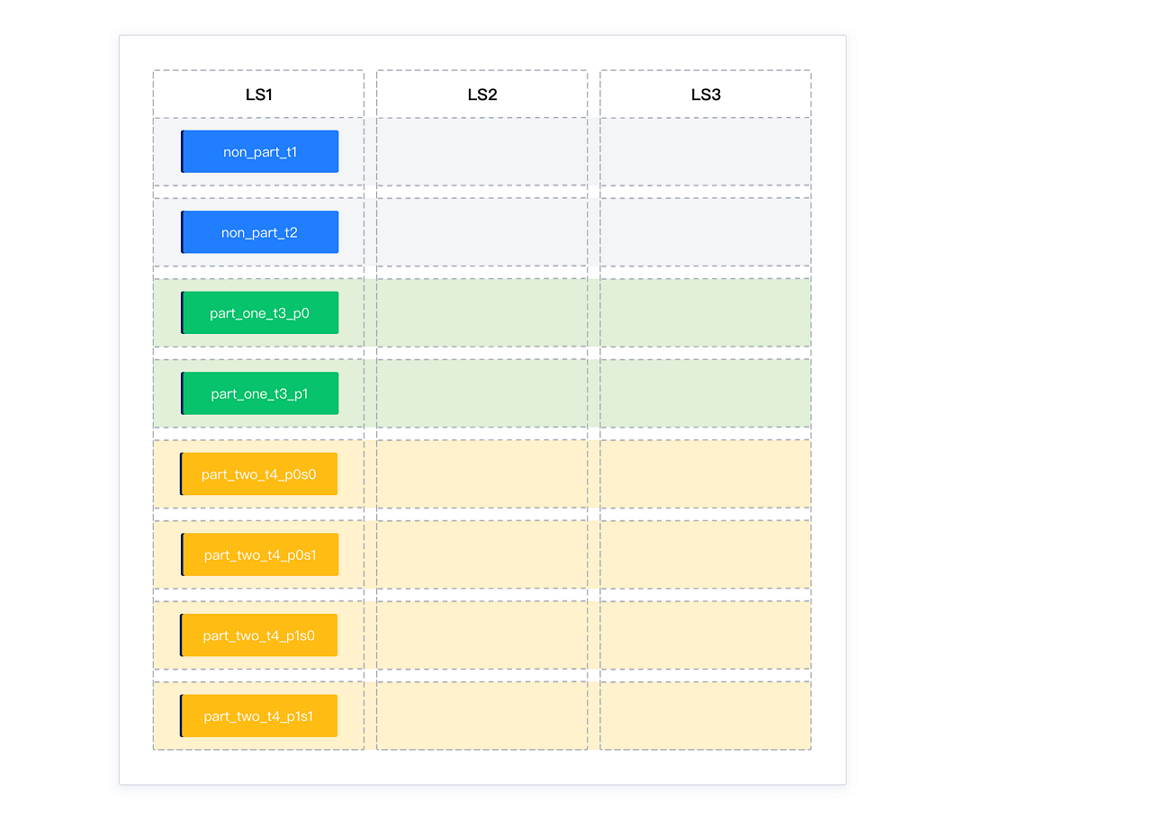
Task: Click yellow LS3 cell in part_two_t4_p0s1 row
Action: [705, 555]
